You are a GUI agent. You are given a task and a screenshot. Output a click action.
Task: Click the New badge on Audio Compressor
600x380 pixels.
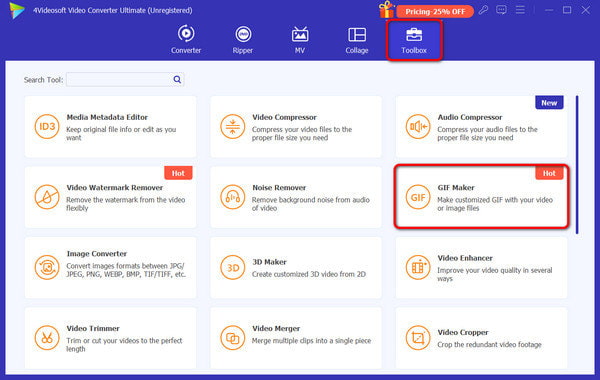549,103
